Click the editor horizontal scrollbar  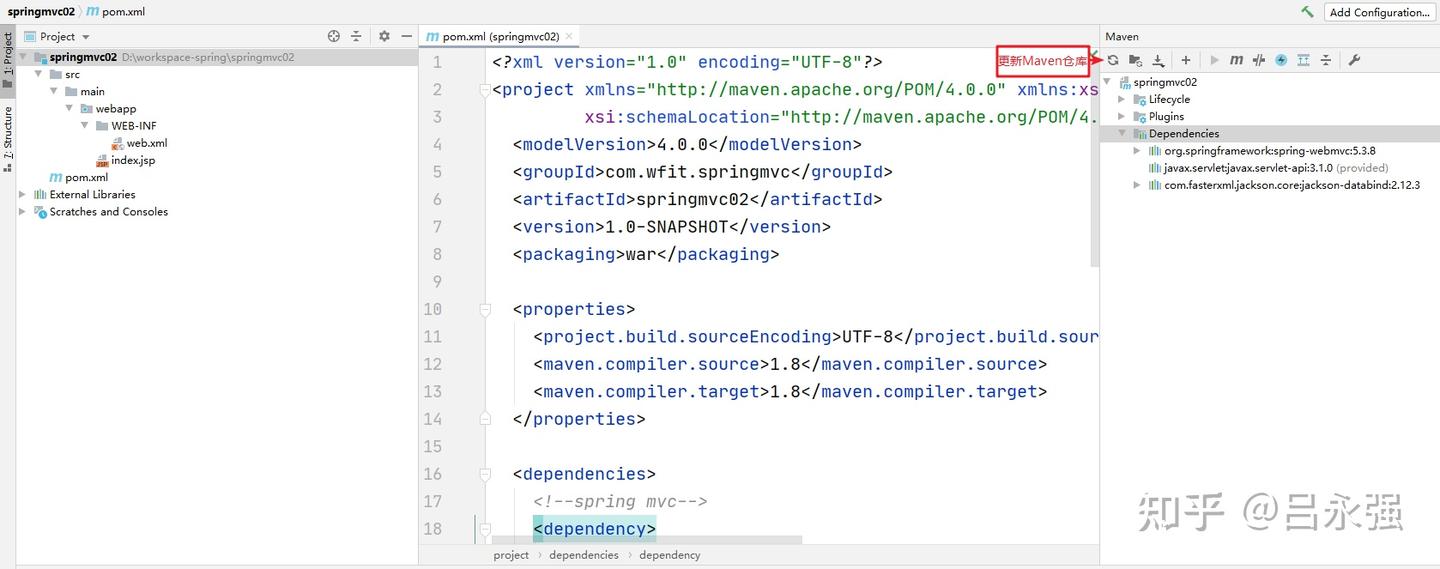[x=646, y=540]
